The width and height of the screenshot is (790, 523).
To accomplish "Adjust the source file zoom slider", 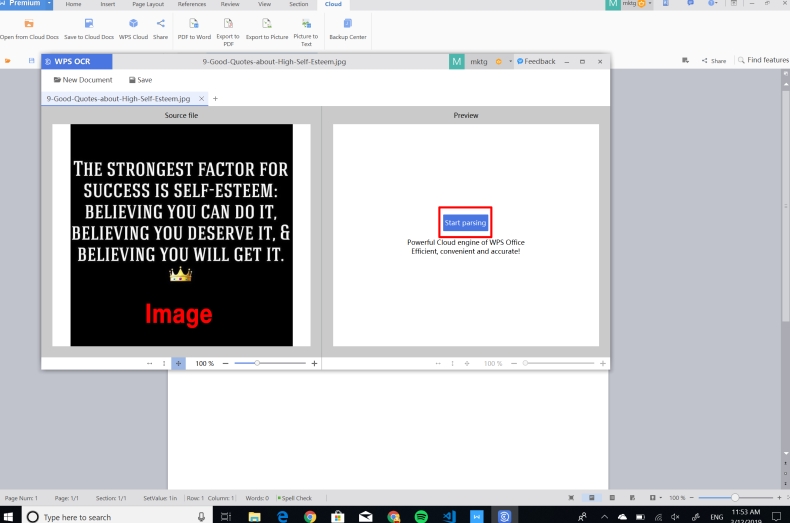I will pos(257,363).
